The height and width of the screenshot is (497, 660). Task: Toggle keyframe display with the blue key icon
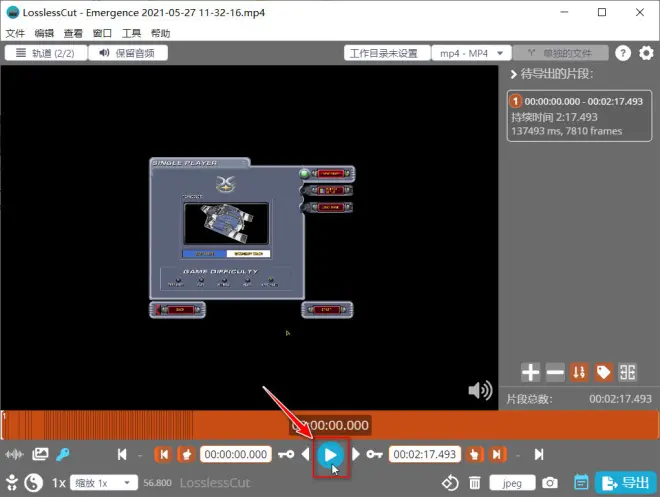(x=63, y=454)
